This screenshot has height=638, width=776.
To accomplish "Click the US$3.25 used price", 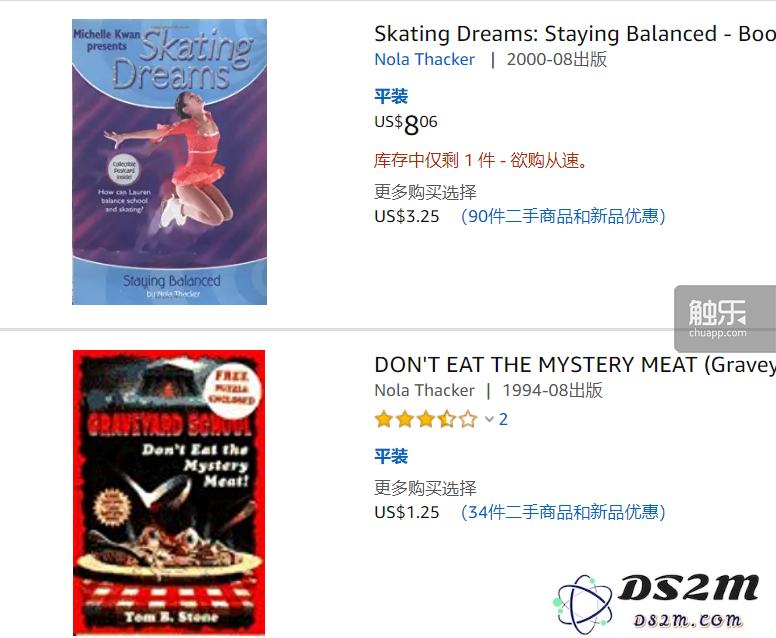I will pos(407,216).
